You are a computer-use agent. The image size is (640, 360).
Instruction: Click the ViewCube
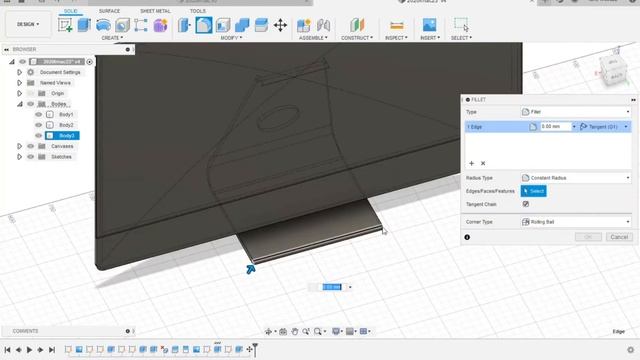click(613, 70)
